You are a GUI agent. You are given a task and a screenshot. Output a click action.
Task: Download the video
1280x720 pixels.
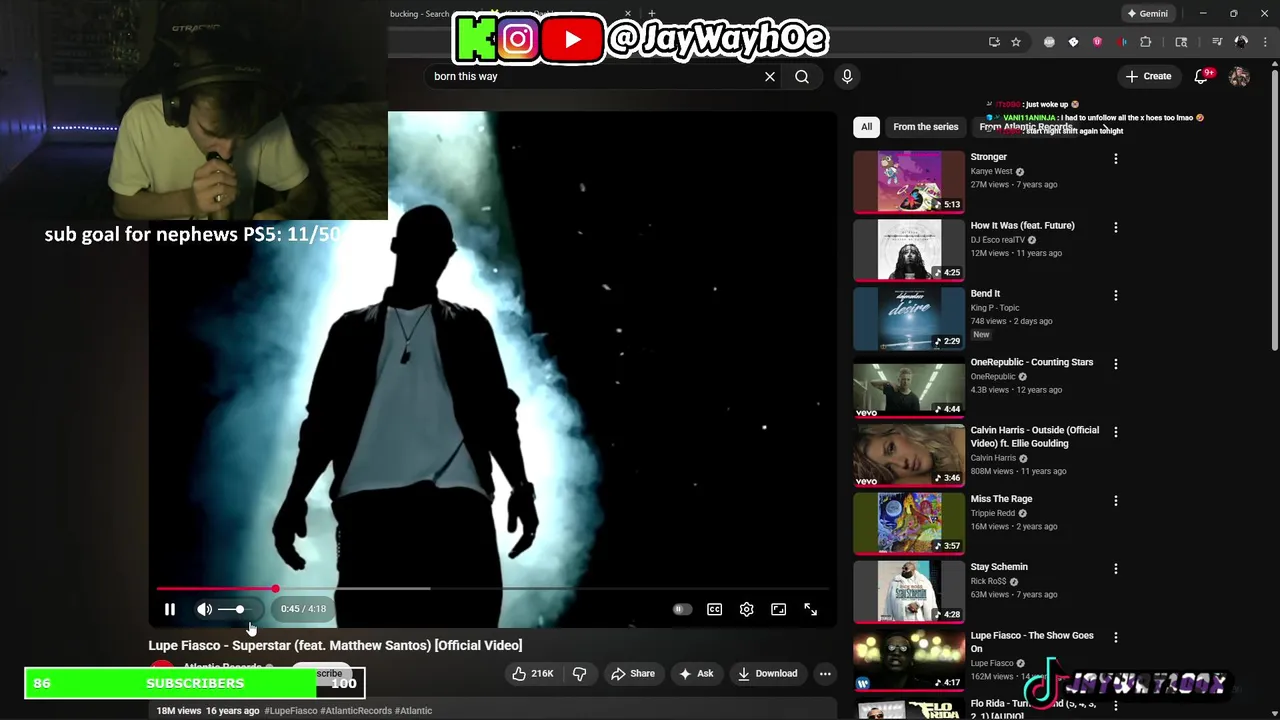(x=767, y=674)
